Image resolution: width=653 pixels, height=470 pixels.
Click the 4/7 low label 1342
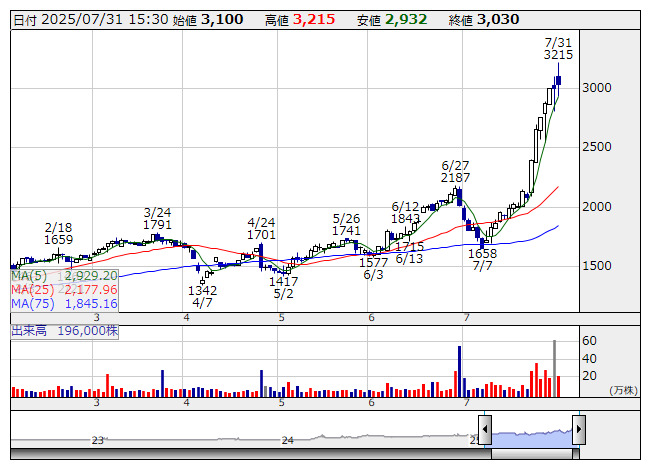203,289
